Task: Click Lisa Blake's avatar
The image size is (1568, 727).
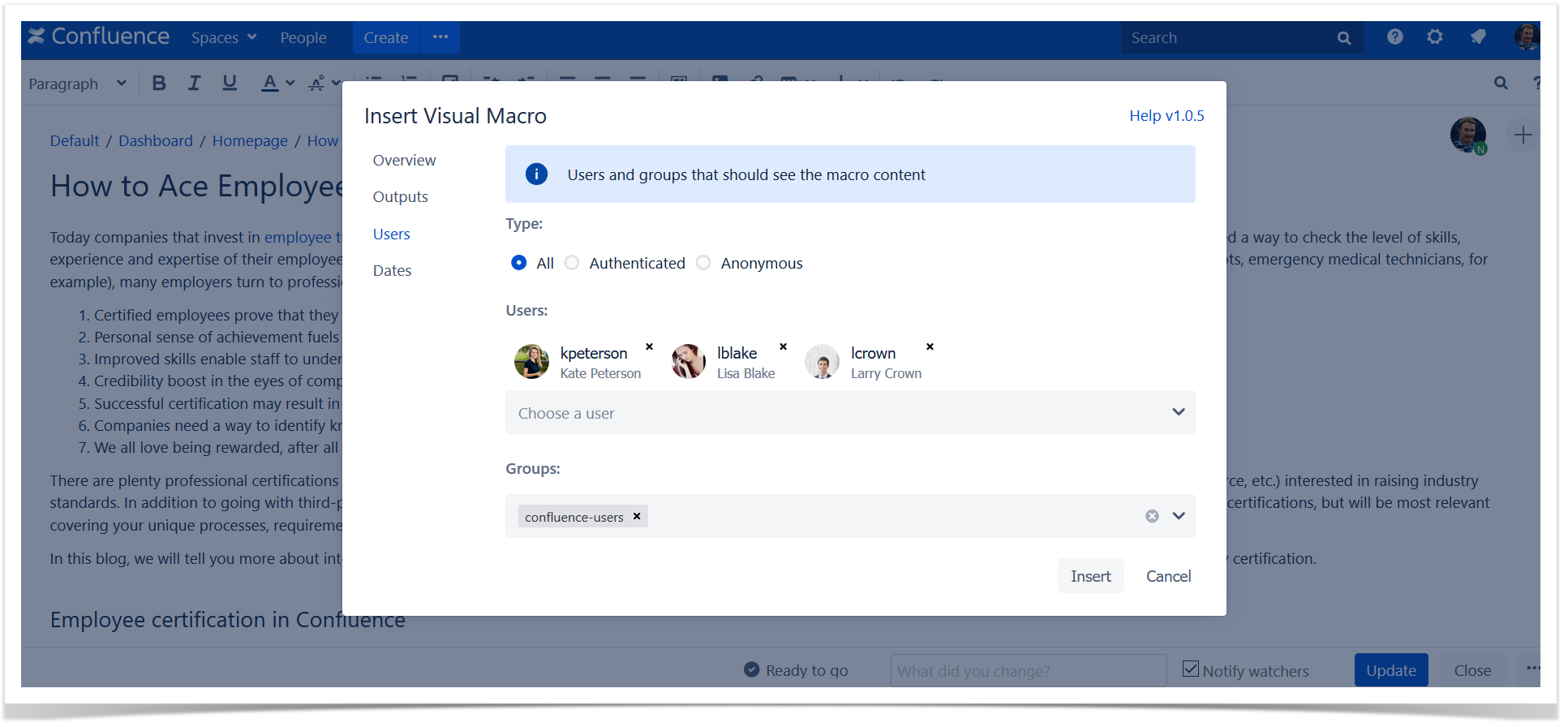Action: [x=689, y=361]
